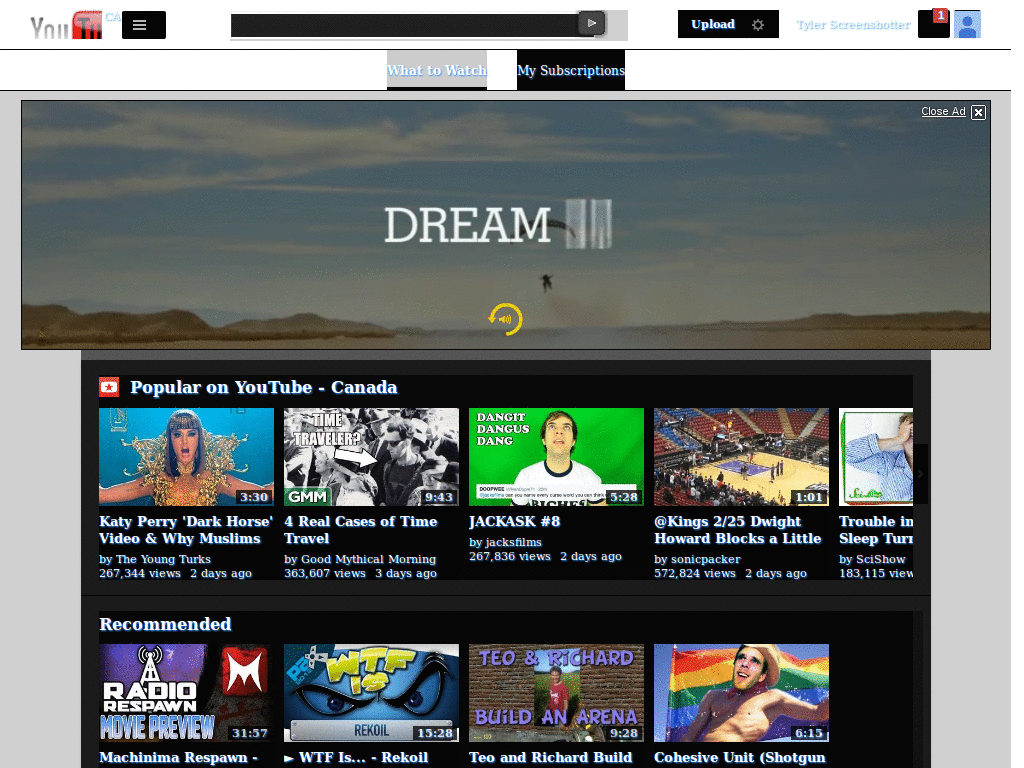Close the ad with the X icon
This screenshot has width=1024, height=768.
coord(978,112)
